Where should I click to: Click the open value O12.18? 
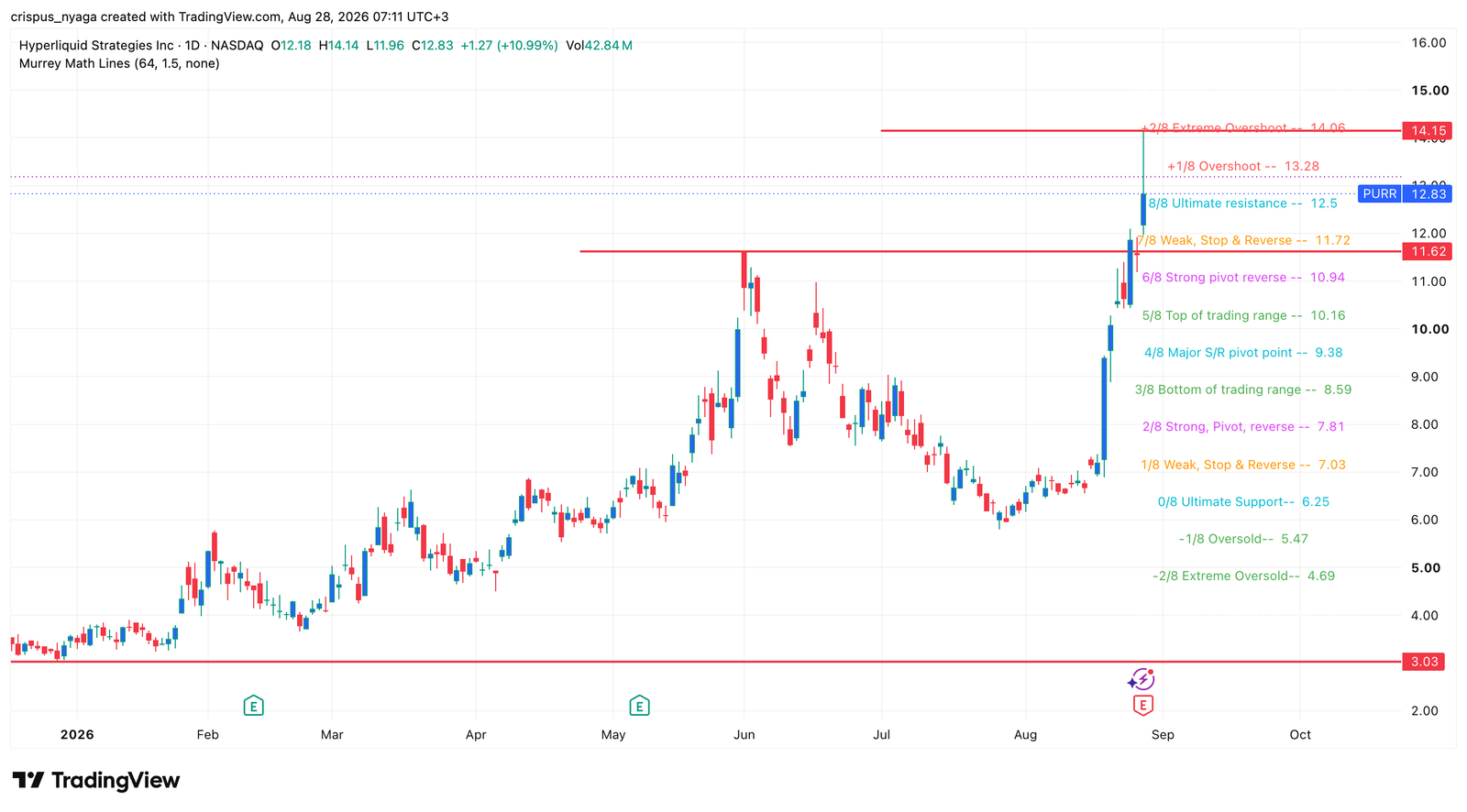(292, 45)
